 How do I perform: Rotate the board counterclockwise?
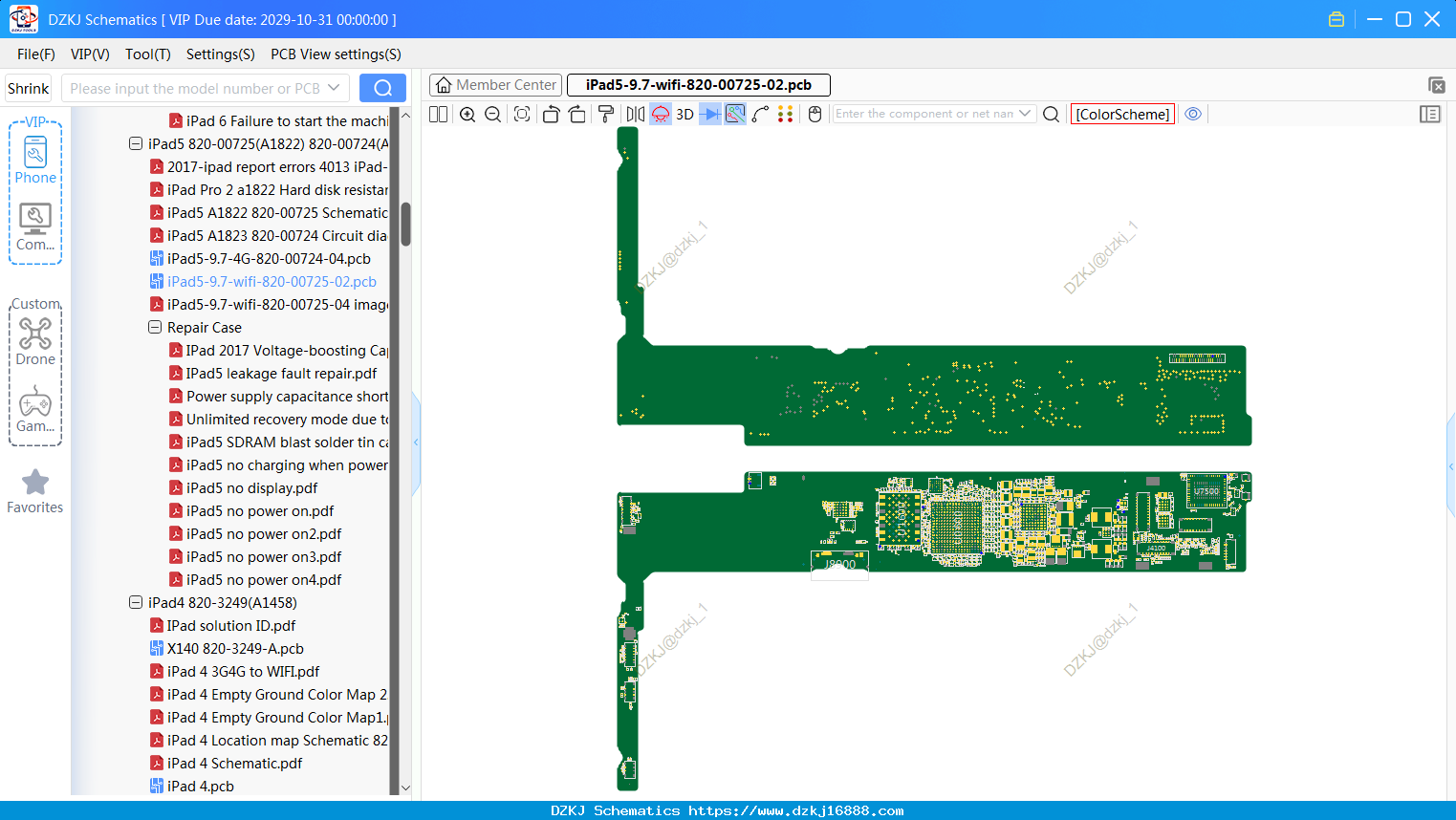click(x=551, y=114)
